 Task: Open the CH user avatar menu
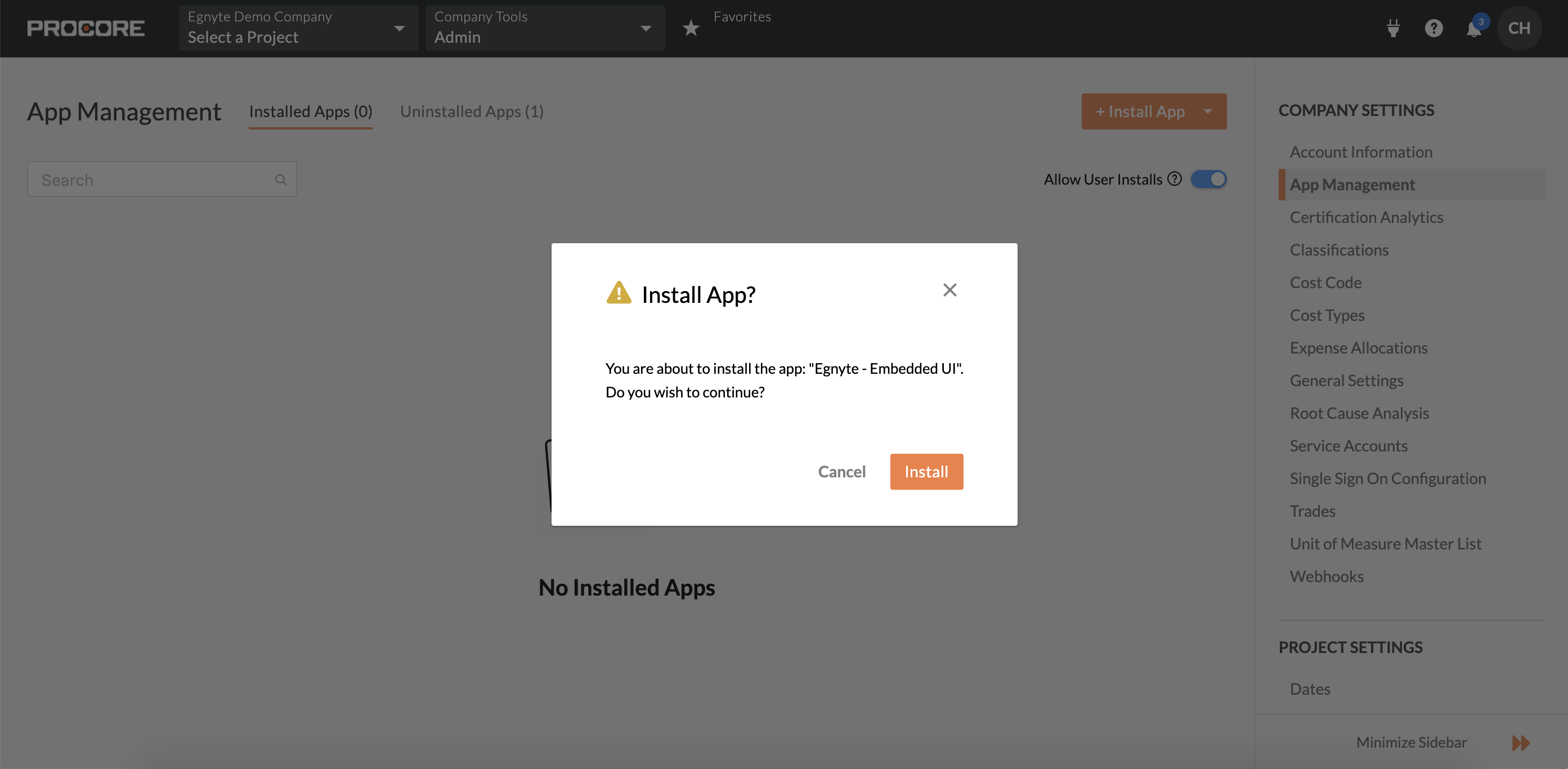coord(1519,28)
